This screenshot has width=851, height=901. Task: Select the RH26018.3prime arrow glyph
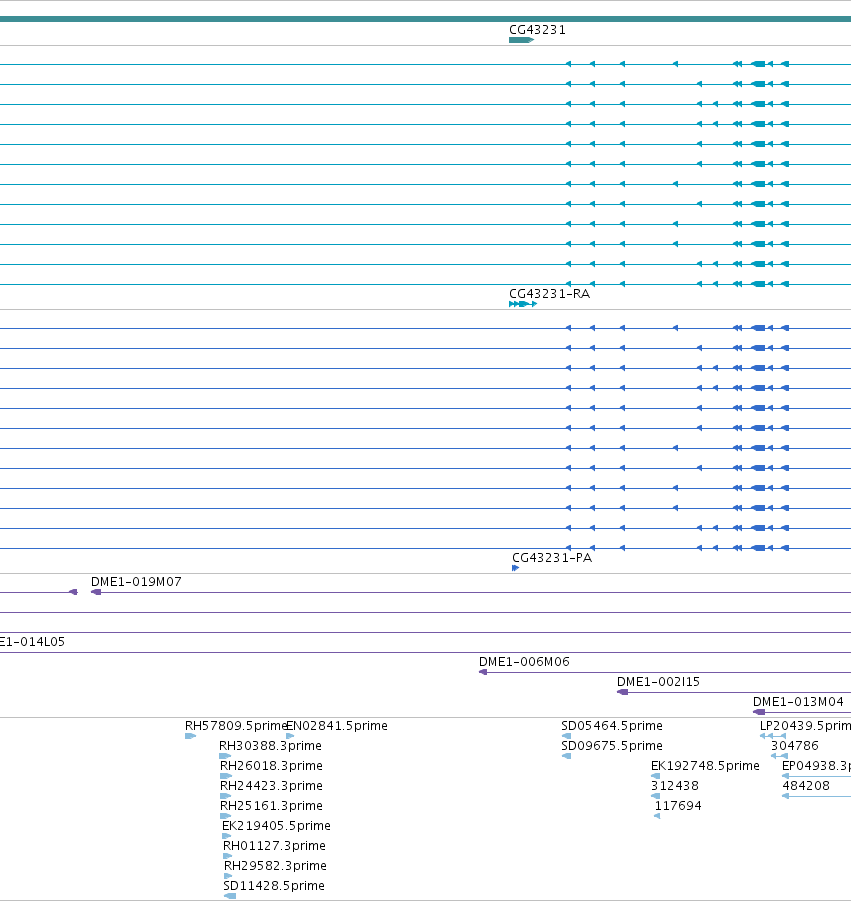point(226,776)
